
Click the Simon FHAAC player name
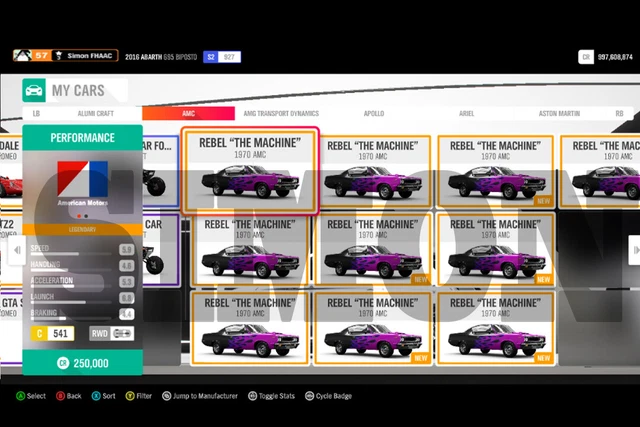click(90, 56)
